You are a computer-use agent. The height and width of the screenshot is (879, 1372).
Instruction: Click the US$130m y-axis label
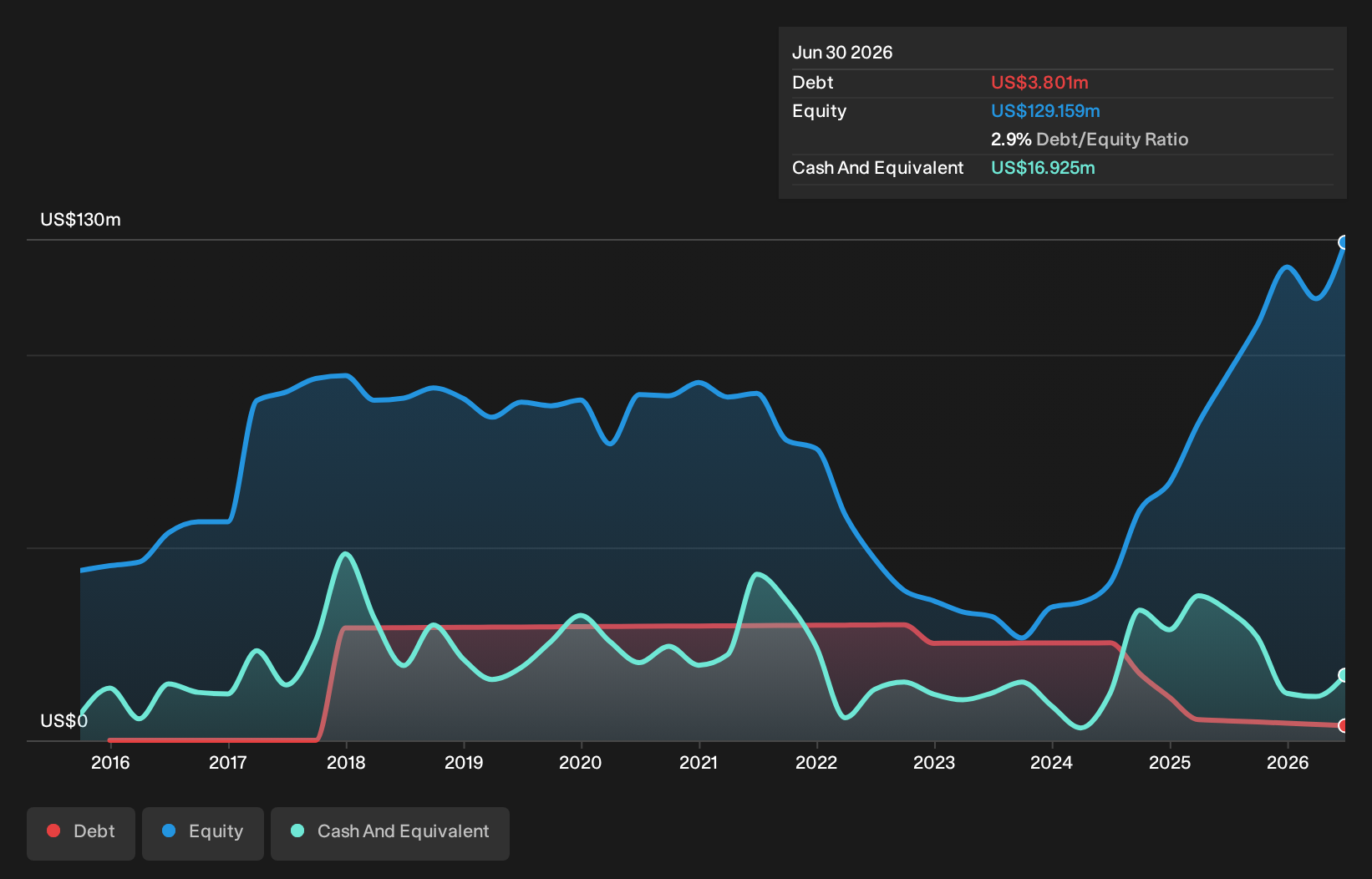[x=81, y=220]
